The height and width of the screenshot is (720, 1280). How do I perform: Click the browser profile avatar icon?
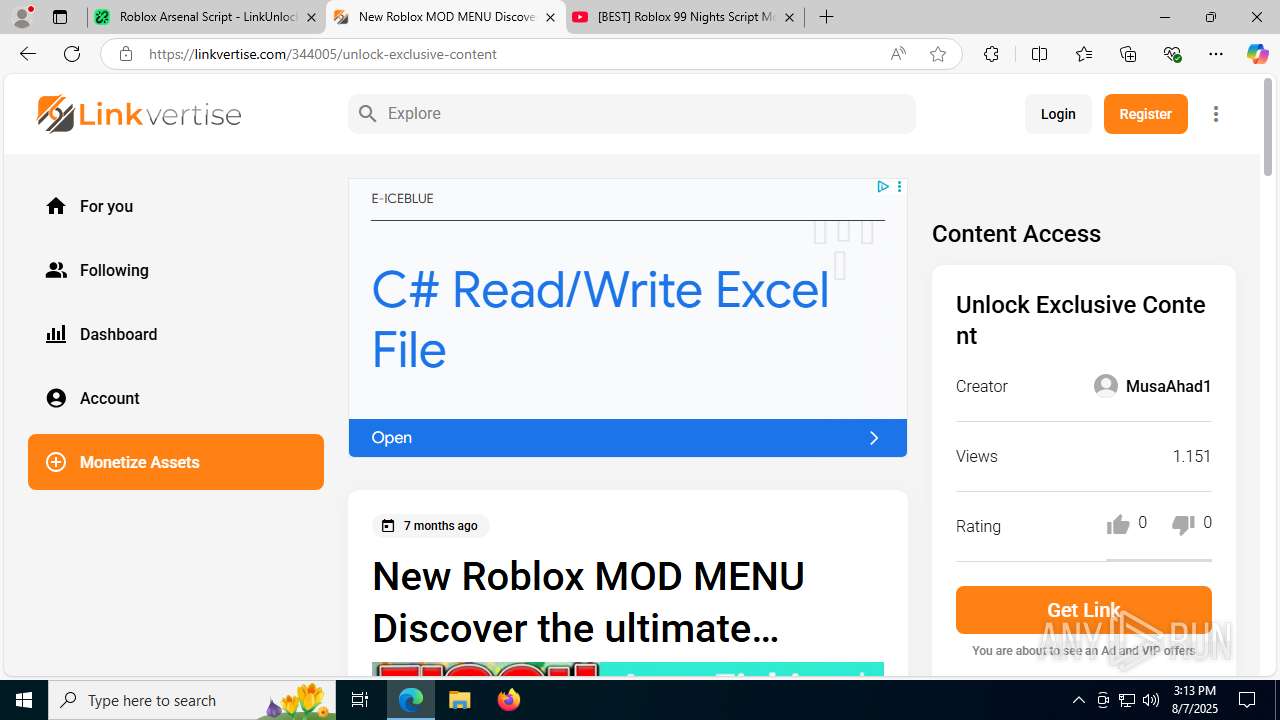(22, 17)
